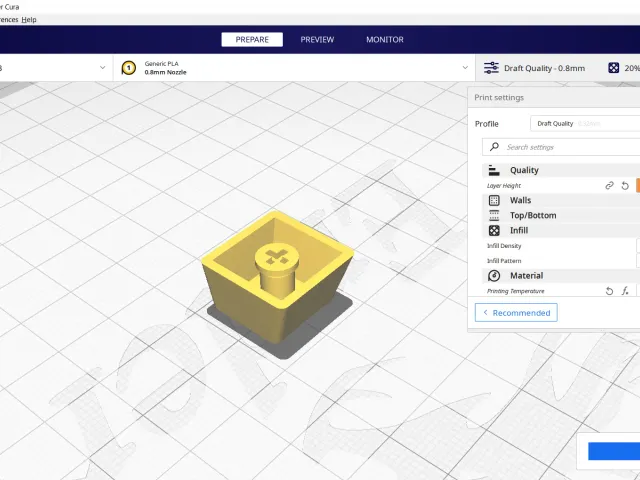Go back to Recommended print settings
640x480 pixels.
pos(516,313)
